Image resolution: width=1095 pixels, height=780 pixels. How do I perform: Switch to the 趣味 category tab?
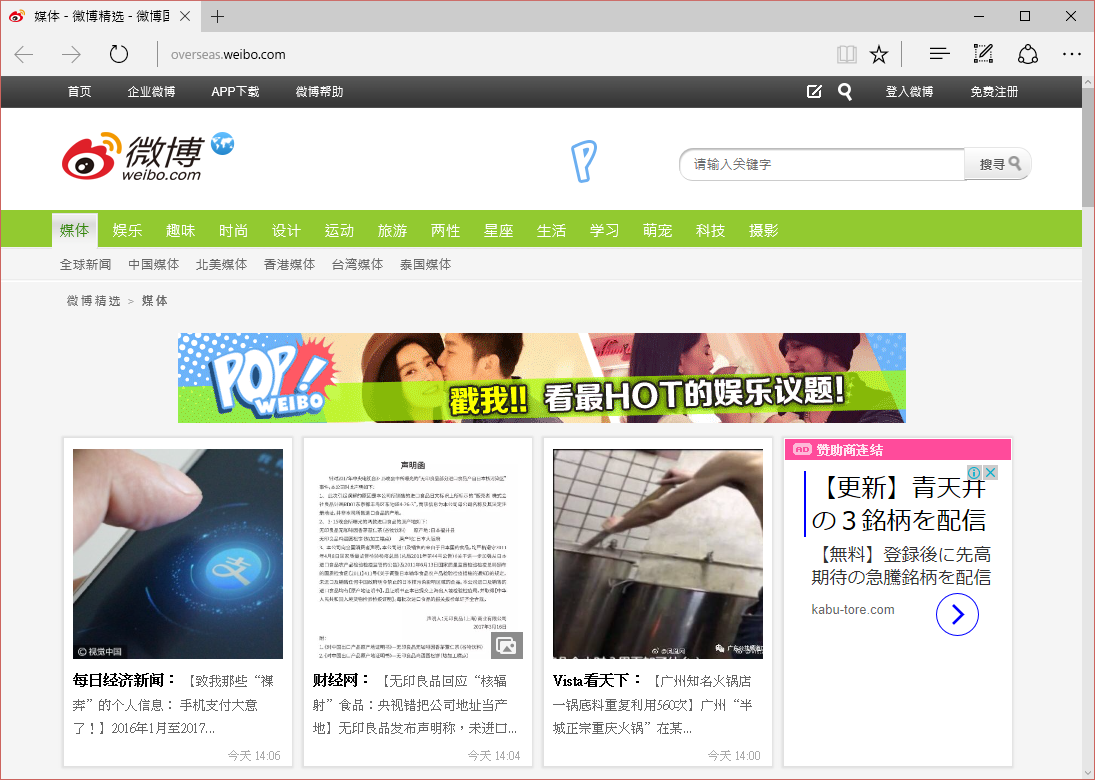(180, 230)
